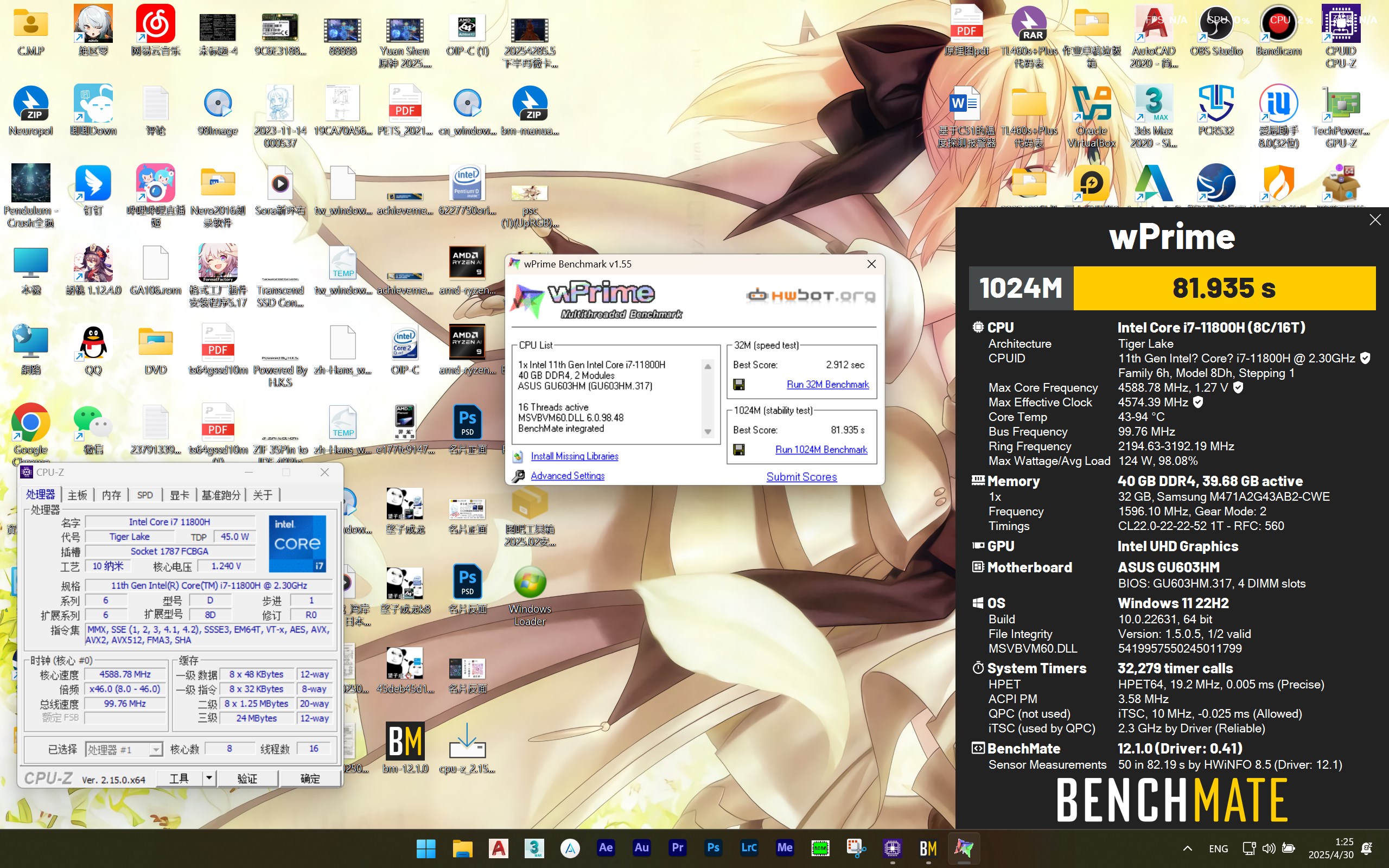Open the clock and date 2025/4/30
Viewport: 1389px width, 868px height.
(1331, 848)
